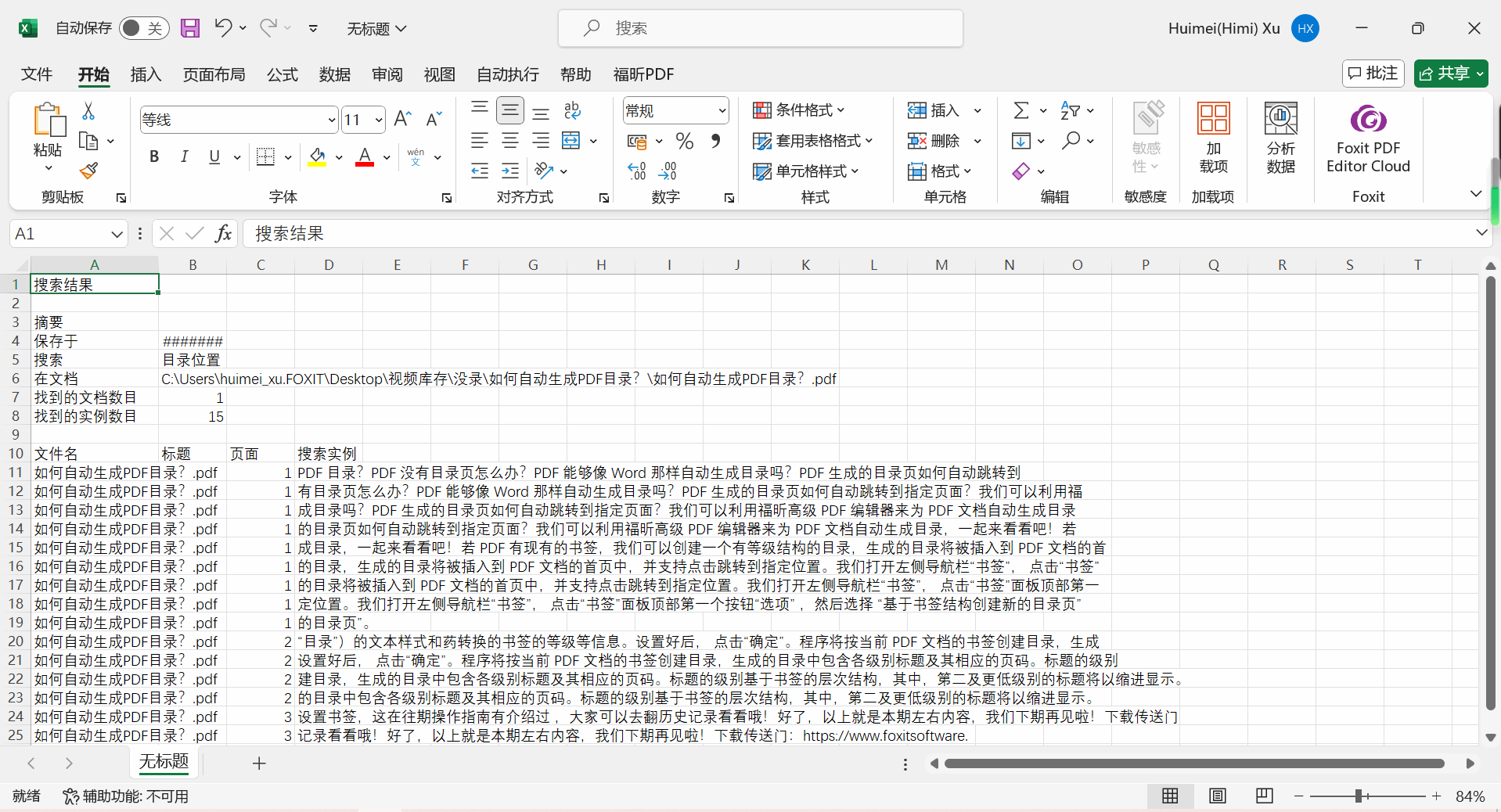Click the Cut scissors icon
This screenshot has height=812, width=1501.
(x=88, y=111)
